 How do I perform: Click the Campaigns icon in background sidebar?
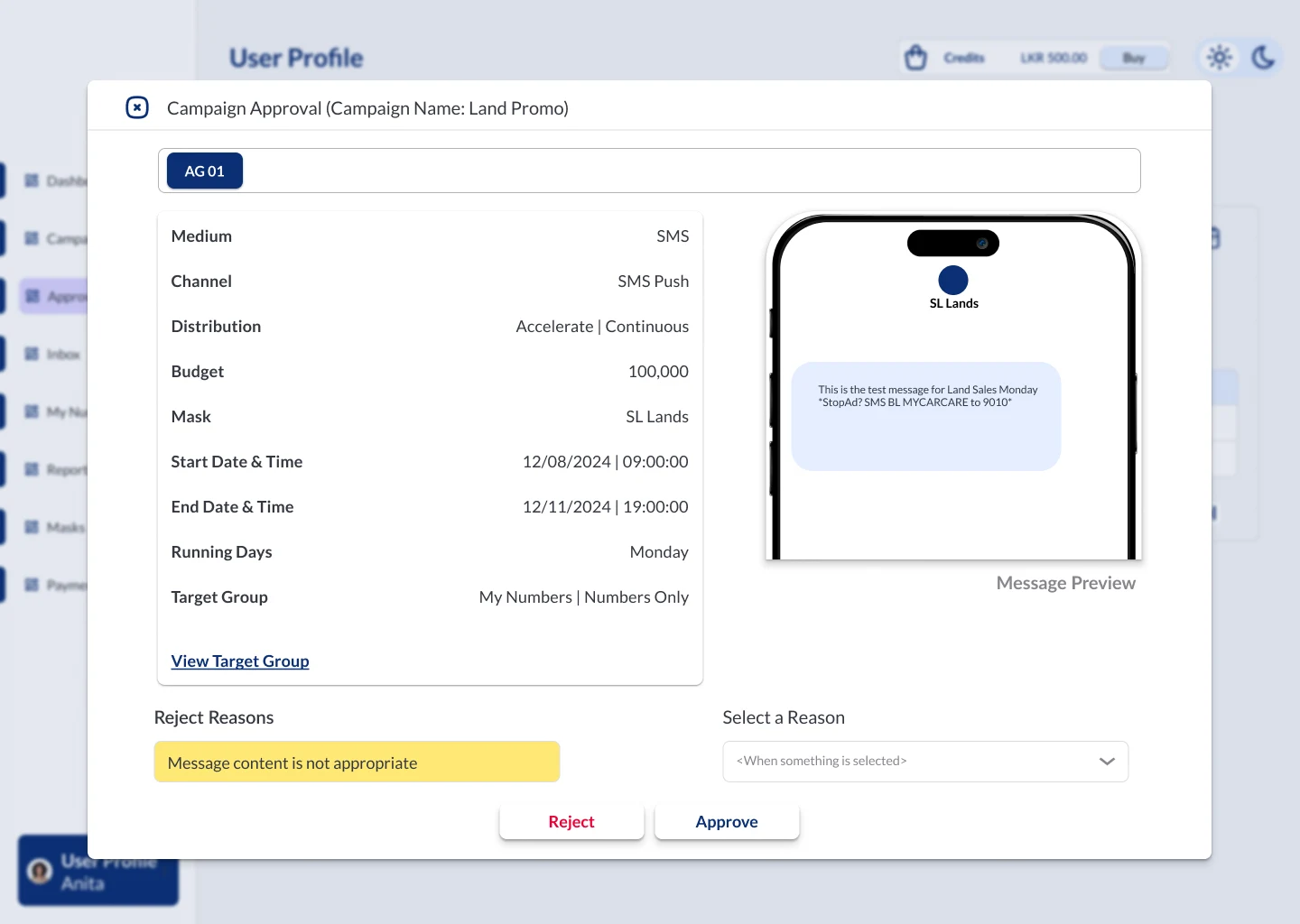[32, 238]
